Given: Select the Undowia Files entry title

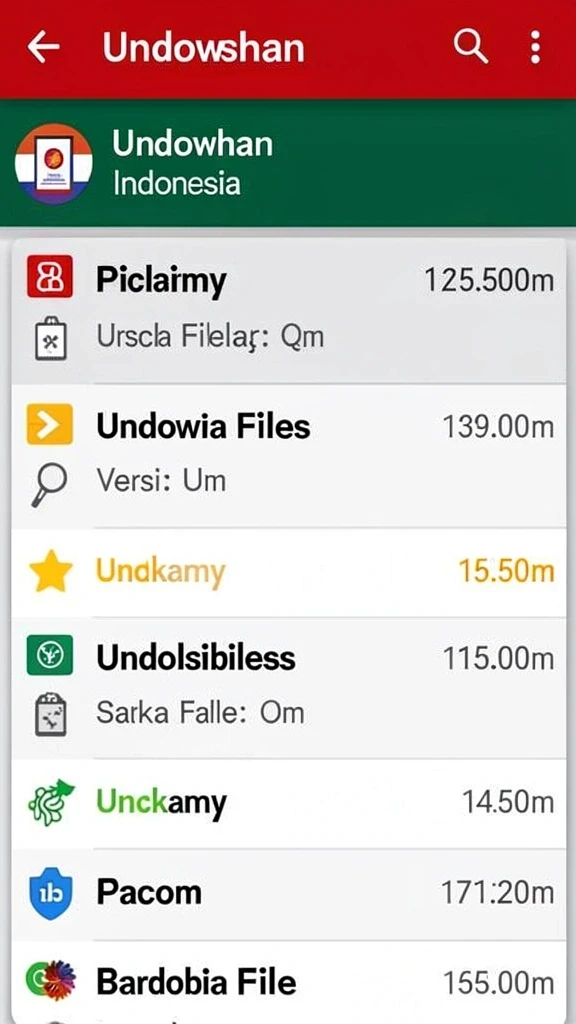Looking at the screenshot, I should (203, 426).
